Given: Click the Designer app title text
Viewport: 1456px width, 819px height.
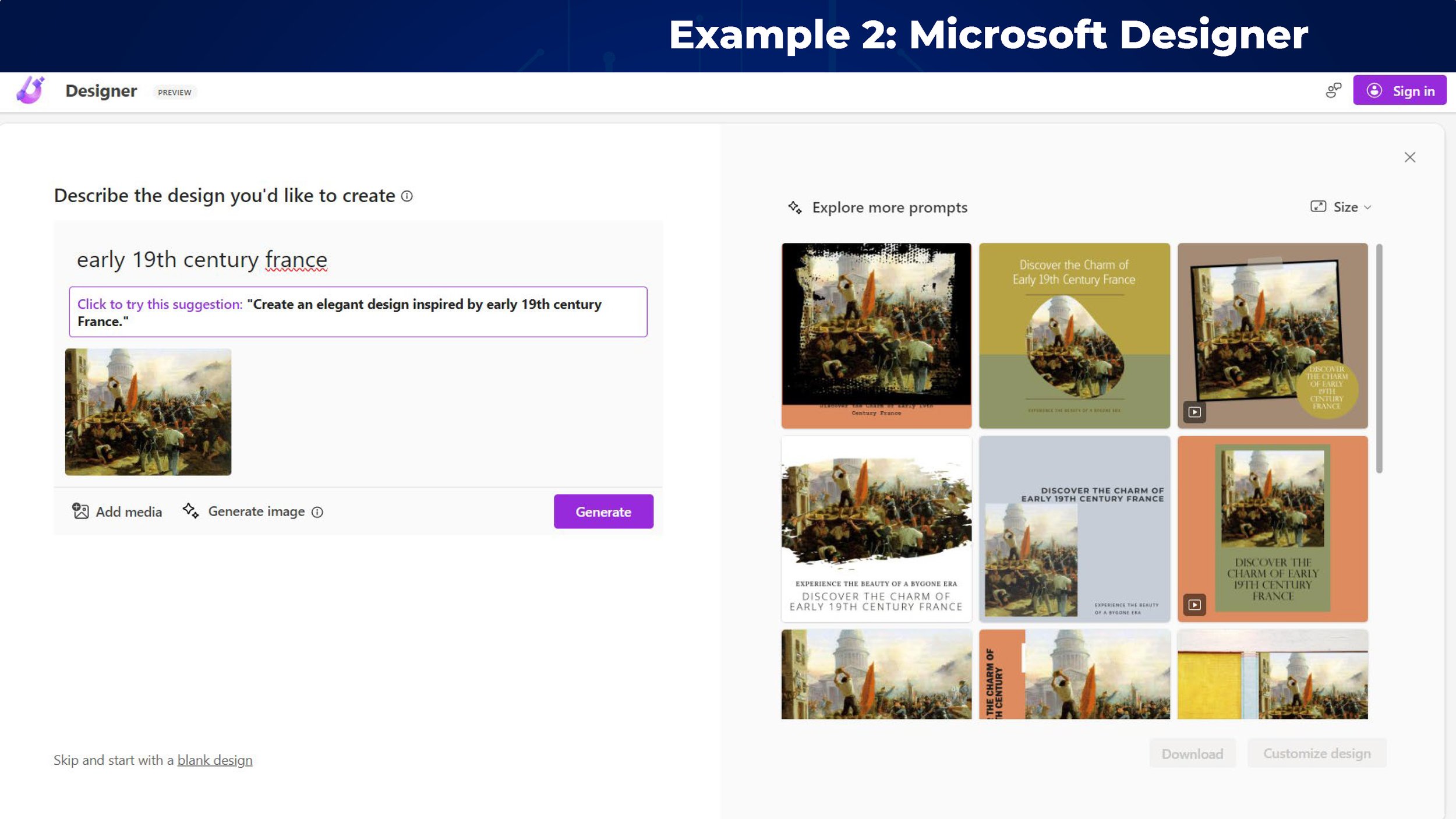Looking at the screenshot, I should coord(101,91).
